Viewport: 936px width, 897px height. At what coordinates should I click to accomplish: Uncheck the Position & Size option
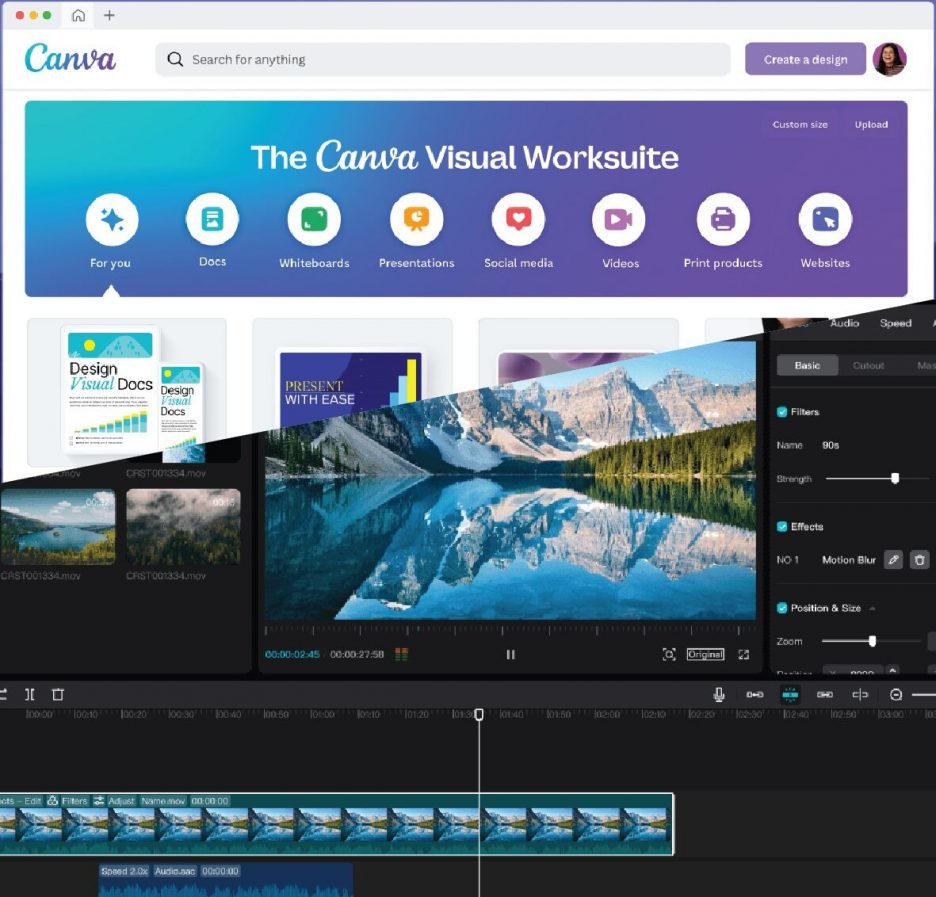coord(781,607)
